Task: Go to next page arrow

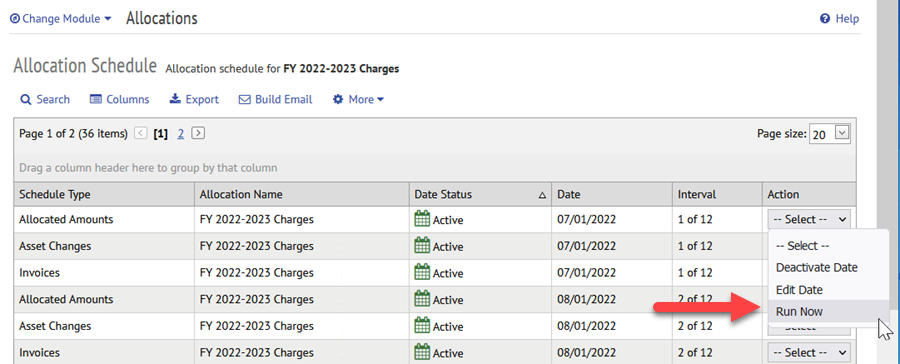Action: (x=198, y=133)
